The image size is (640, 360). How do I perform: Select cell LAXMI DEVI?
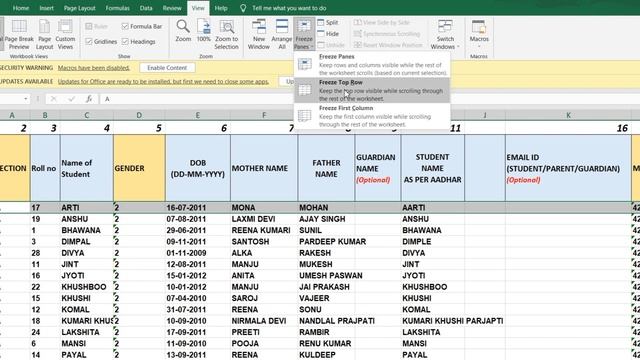(264, 219)
